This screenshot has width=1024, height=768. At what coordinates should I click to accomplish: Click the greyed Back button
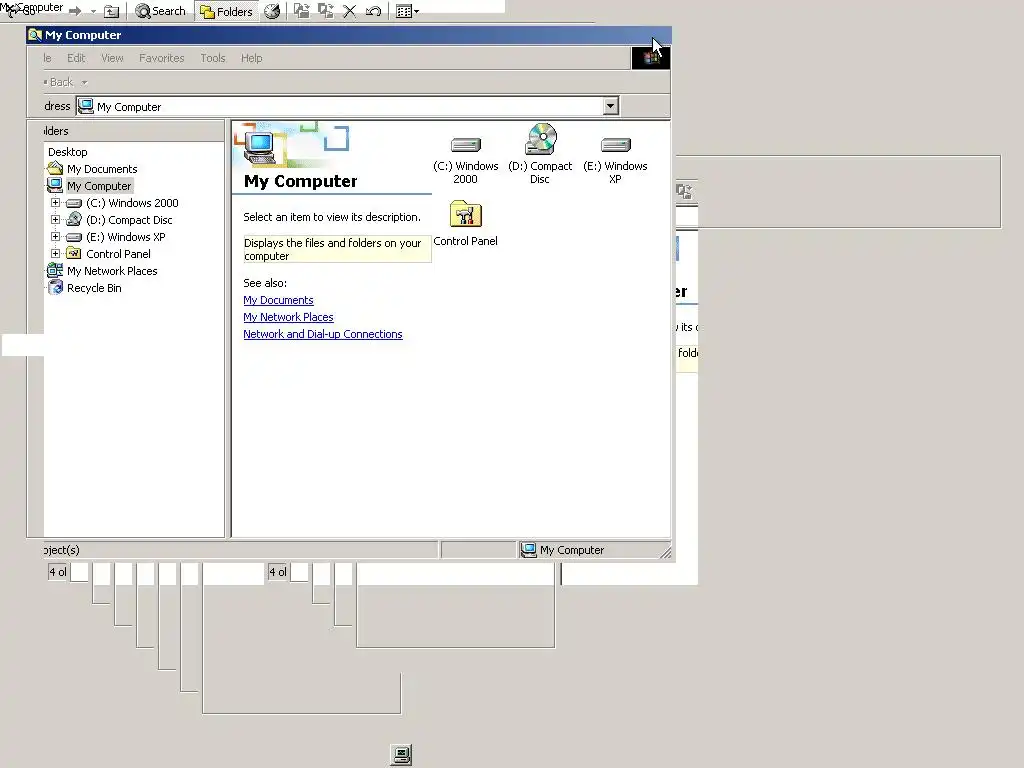point(59,82)
